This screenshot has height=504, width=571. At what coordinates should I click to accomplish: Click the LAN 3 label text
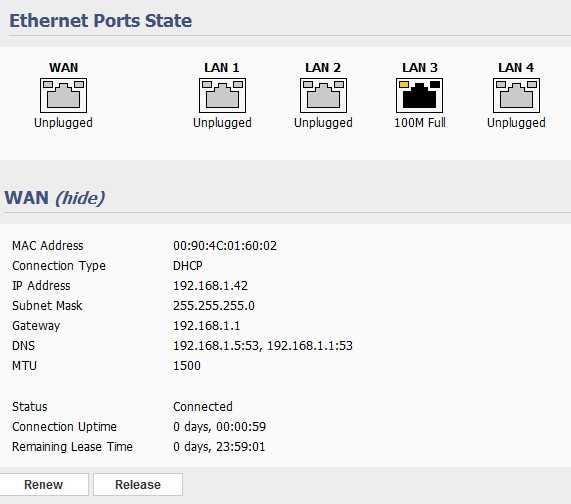coord(420,68)
